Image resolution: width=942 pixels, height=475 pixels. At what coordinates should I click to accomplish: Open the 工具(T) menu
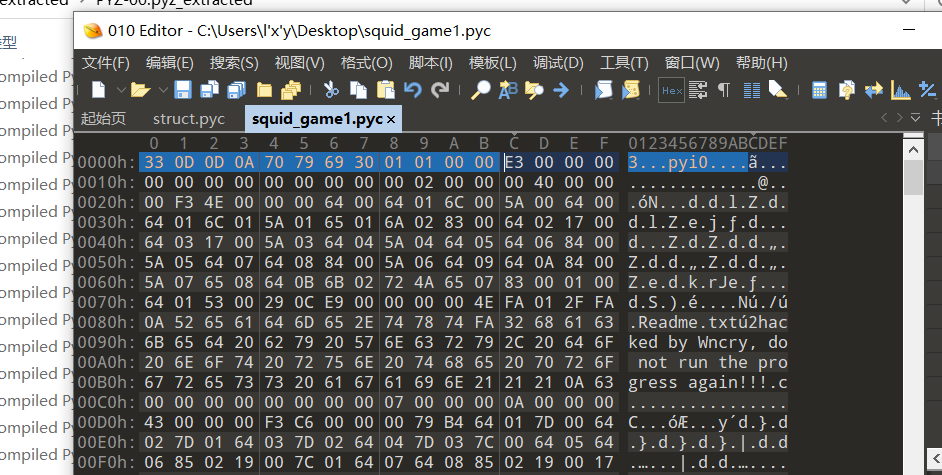624,63
